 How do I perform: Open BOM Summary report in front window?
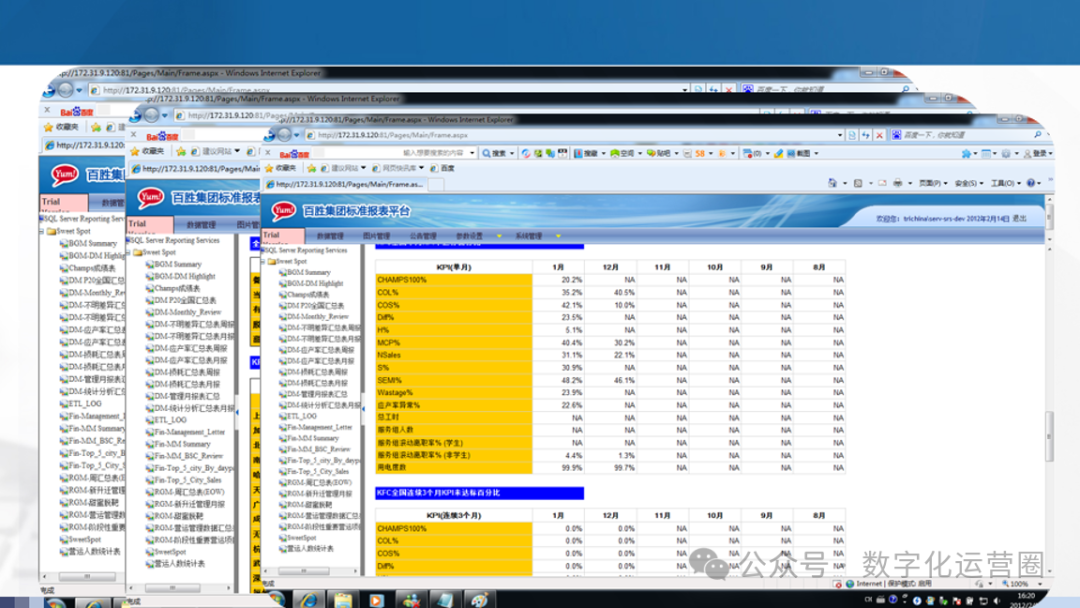[309, 272]
